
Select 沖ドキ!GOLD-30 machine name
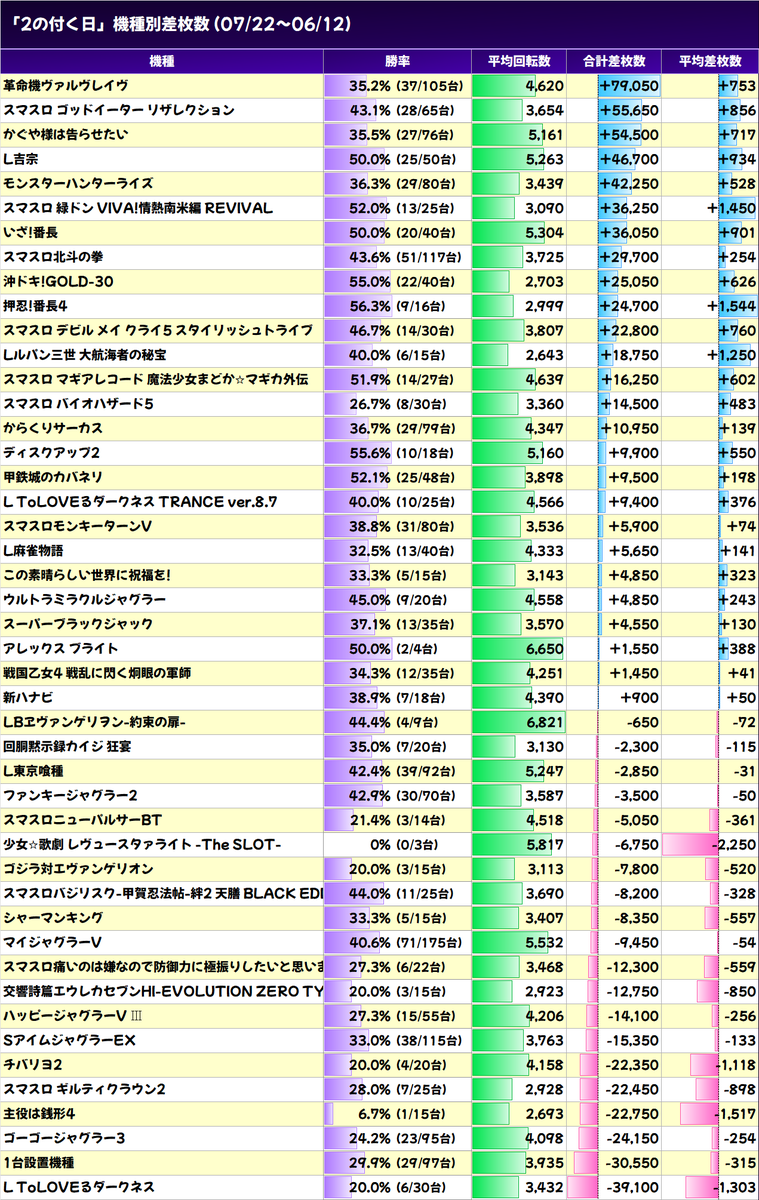(x=58, y=282)
